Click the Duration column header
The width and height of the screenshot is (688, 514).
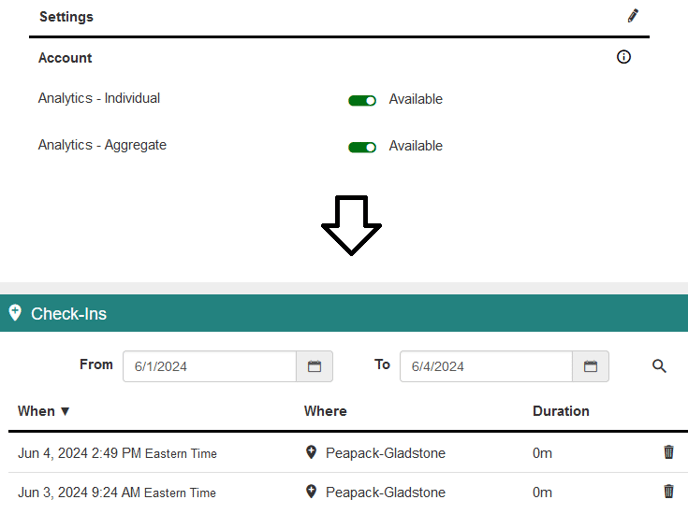pyautogui.click(x=561, y=411)
